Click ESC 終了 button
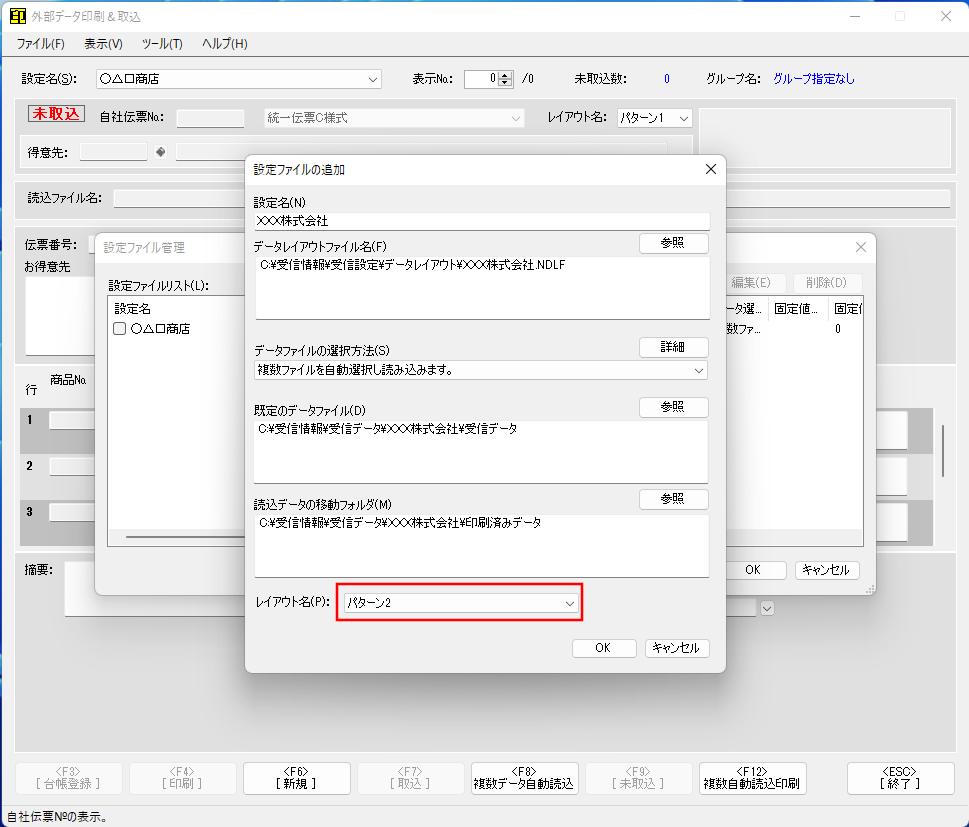Viewport: 969px width, 827px height. coord(900,778)
